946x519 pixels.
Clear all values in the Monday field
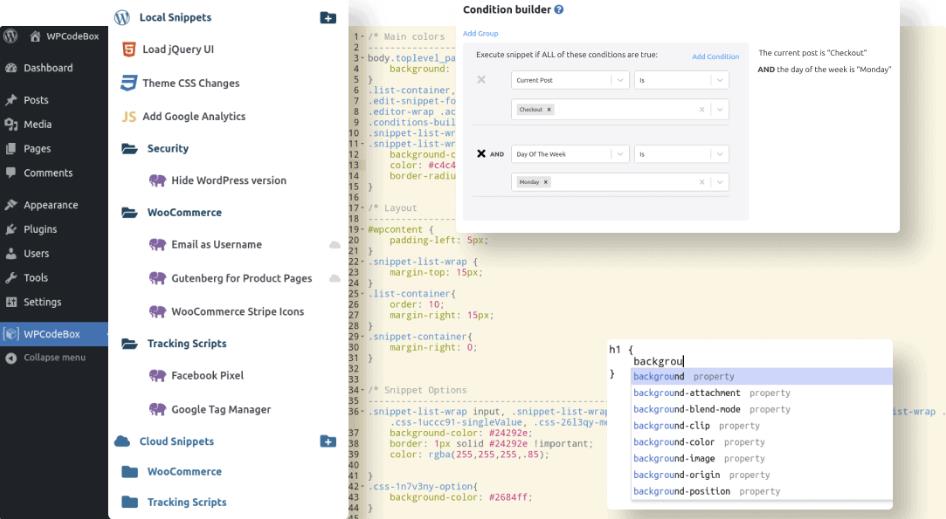coord(701,182)
